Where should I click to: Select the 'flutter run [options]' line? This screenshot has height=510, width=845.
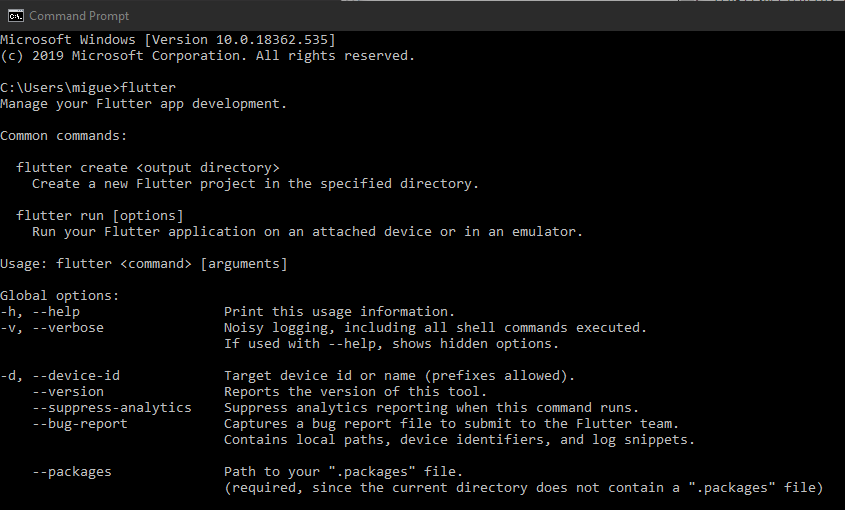100,216
